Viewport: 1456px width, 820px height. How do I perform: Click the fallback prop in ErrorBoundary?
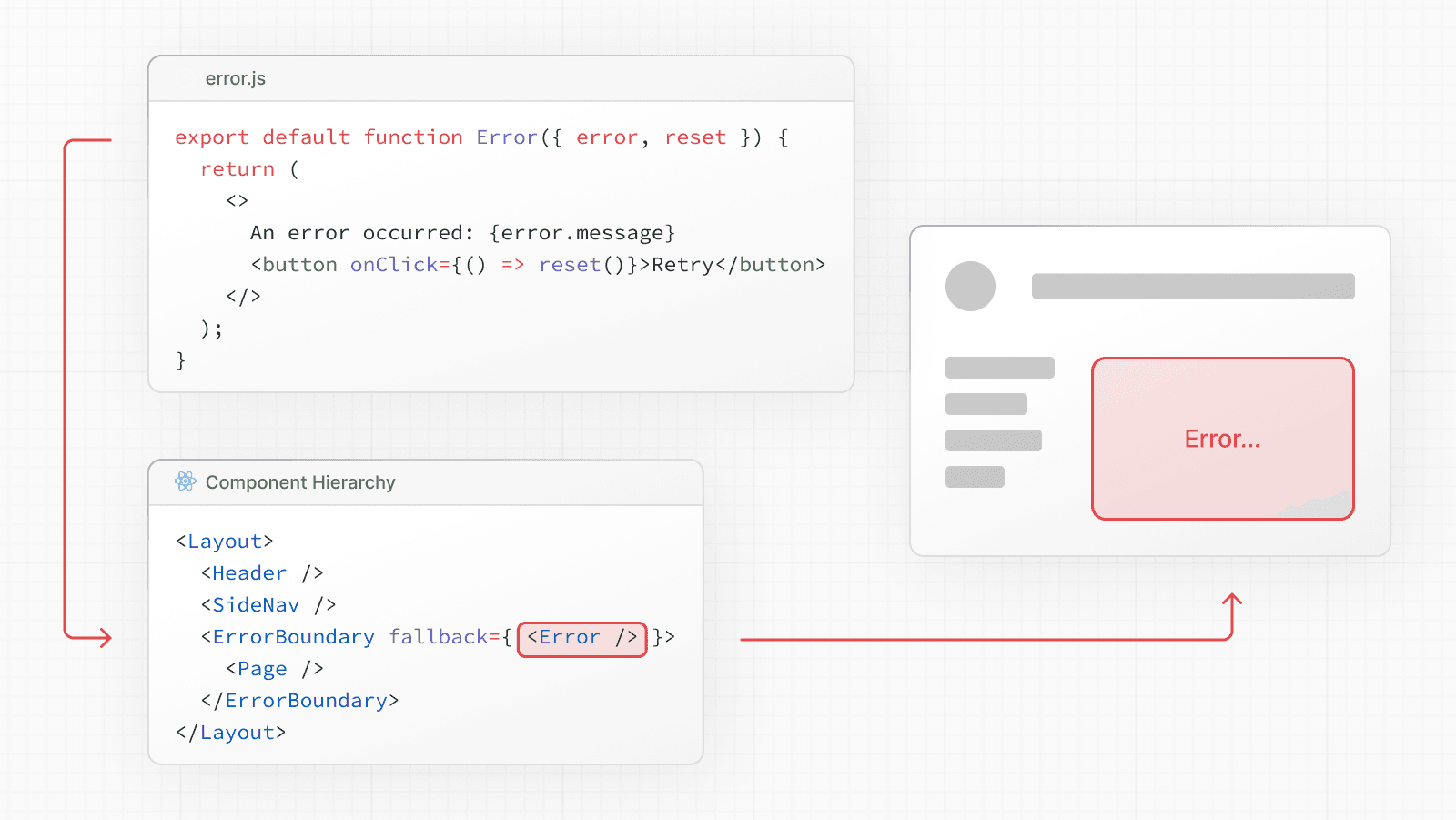(x=439, y=636)
